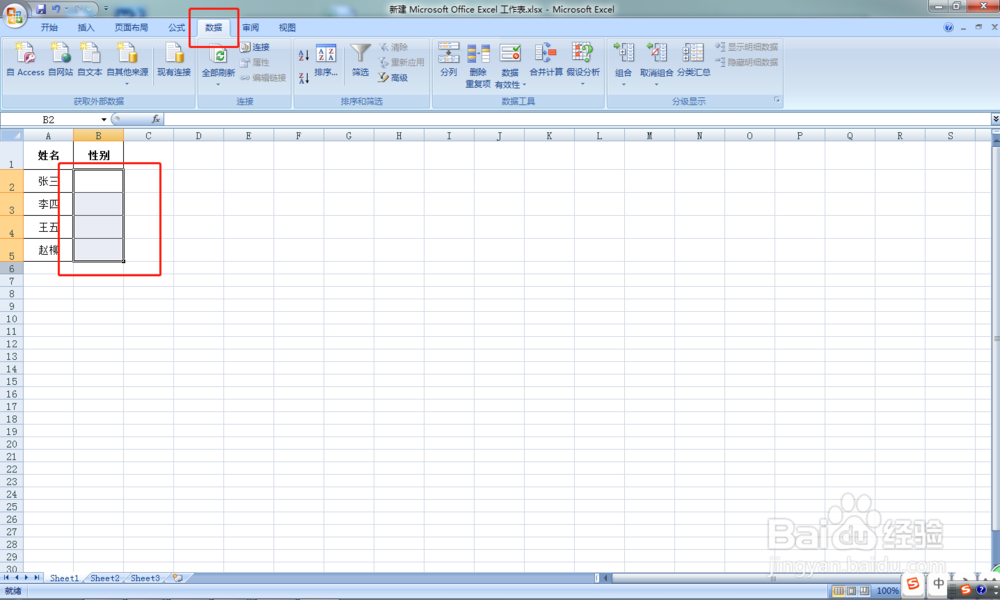Switch to Sheet2 tab
This screenshot has height=600, width=1000.
point(105,578)
